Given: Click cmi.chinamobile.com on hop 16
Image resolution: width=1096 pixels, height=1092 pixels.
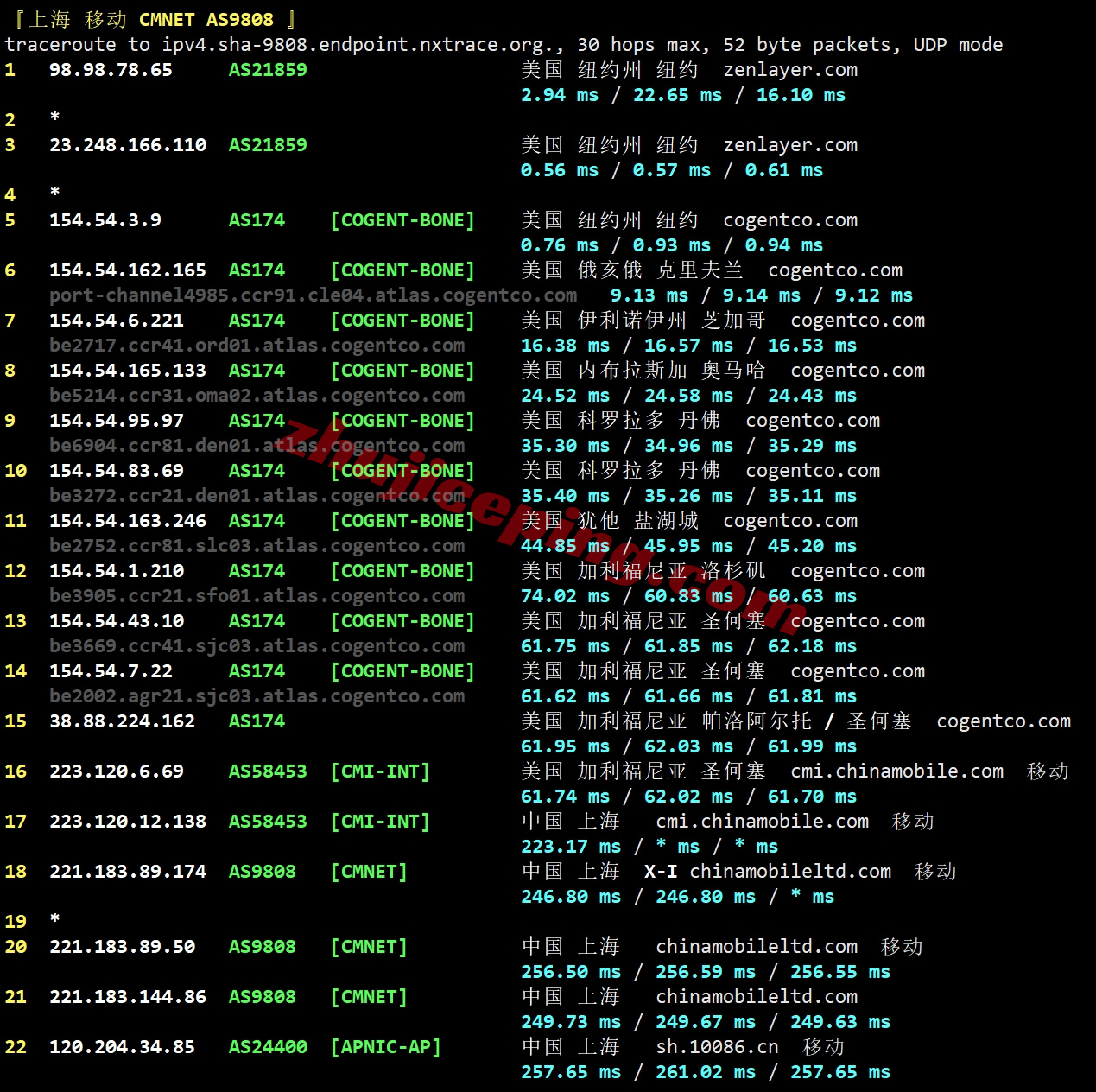Looking at the screenshot, I should [x=896, y=771].
